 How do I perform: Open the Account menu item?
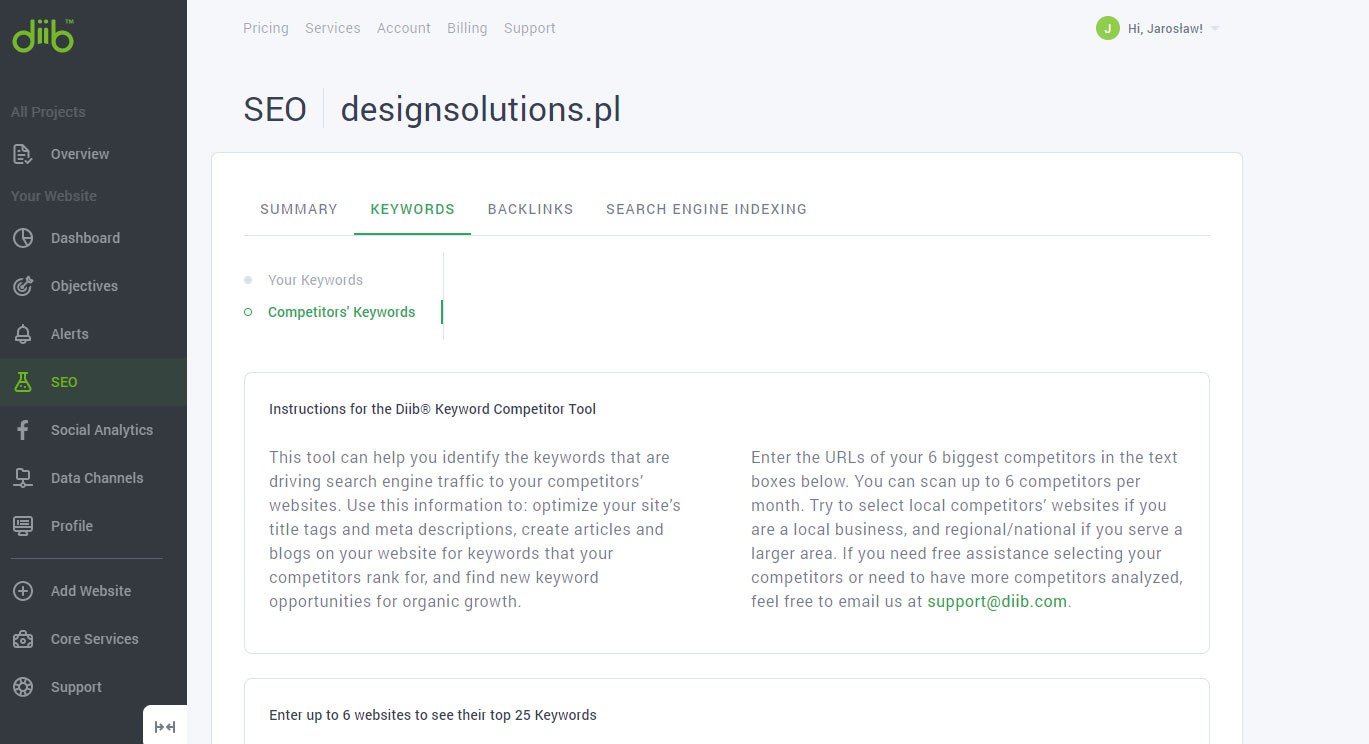pyautogui.click(x=404, y=28)
